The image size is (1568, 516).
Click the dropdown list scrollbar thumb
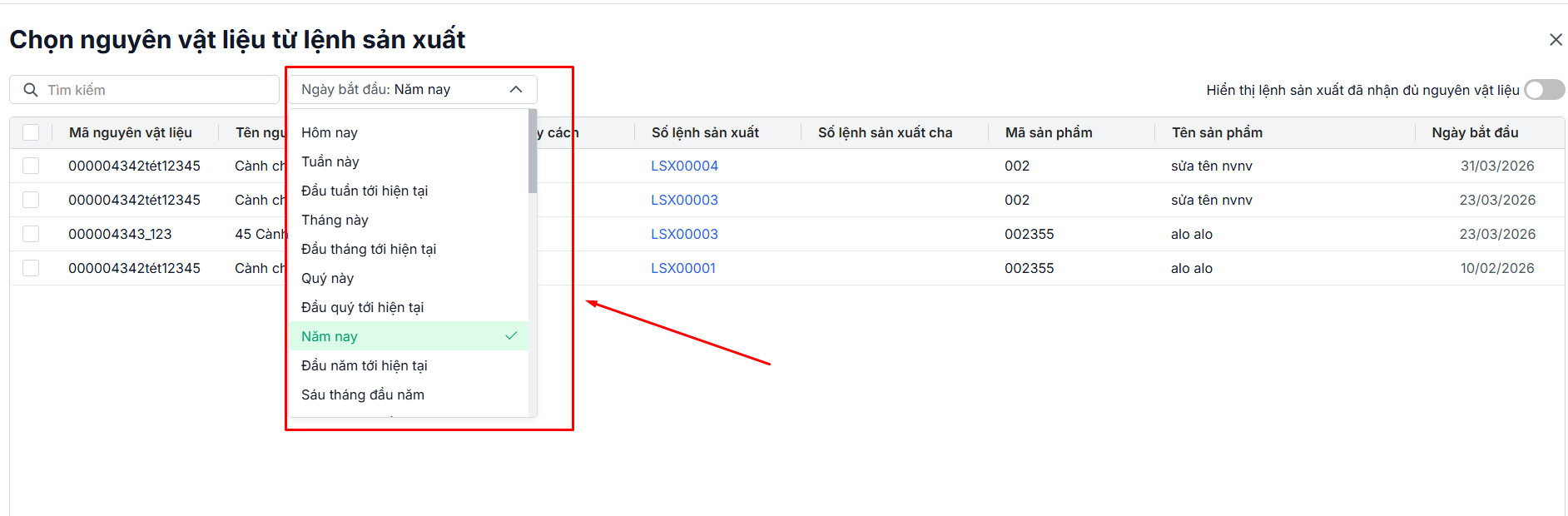533,151
